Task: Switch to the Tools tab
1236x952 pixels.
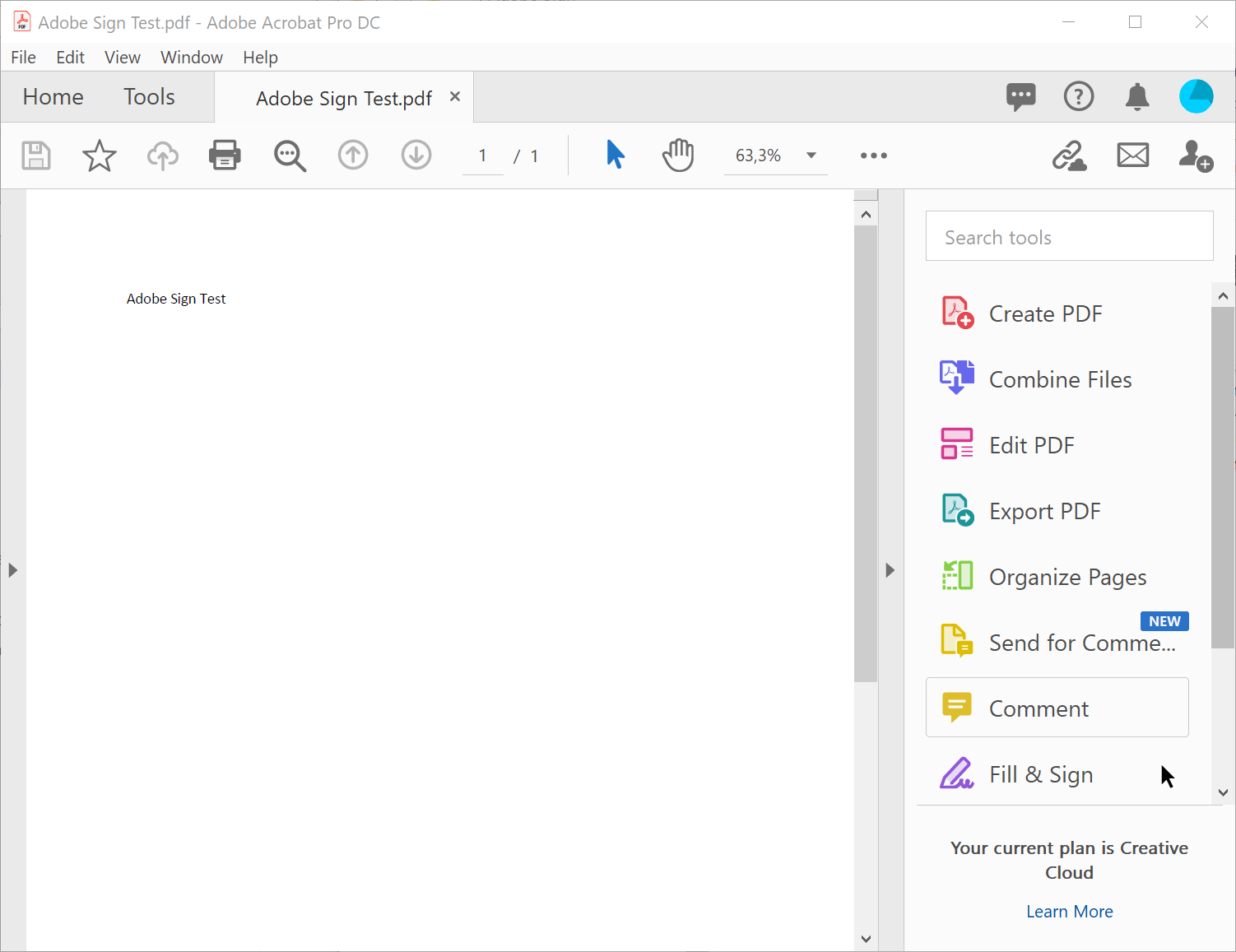Action: point(150,97)
